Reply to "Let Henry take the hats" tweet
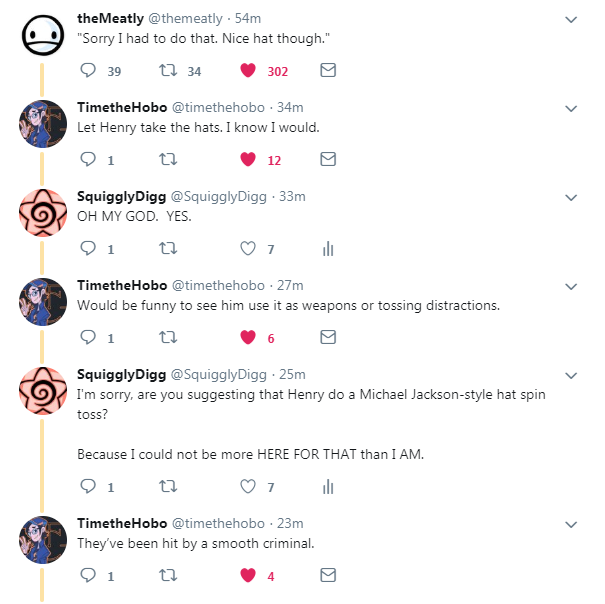The height and width of the screenshot is (604, 605). point(88,160)
